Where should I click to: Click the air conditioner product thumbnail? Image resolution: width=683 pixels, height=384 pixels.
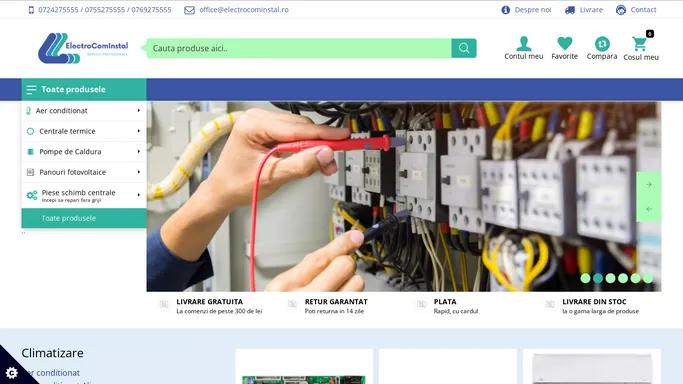click(592, 369)
